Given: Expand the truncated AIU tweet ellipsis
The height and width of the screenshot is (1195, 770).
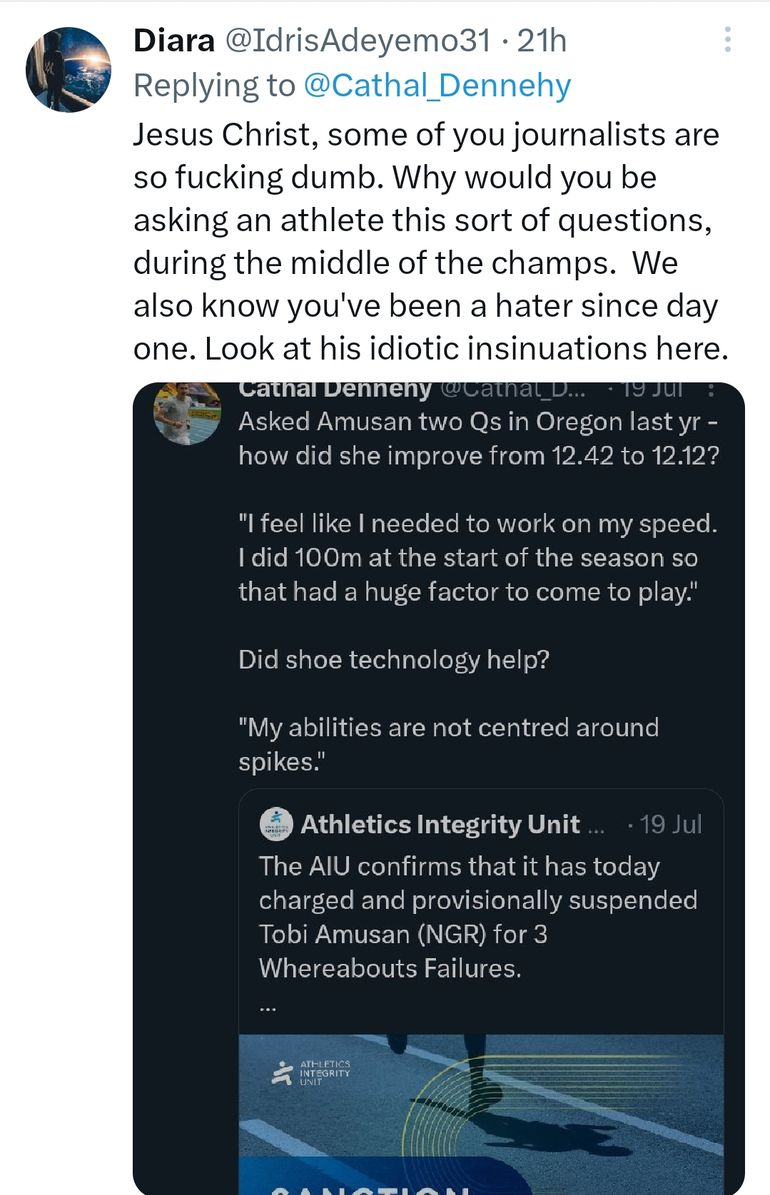Looking at the screenshot, I should point(268,1008).
